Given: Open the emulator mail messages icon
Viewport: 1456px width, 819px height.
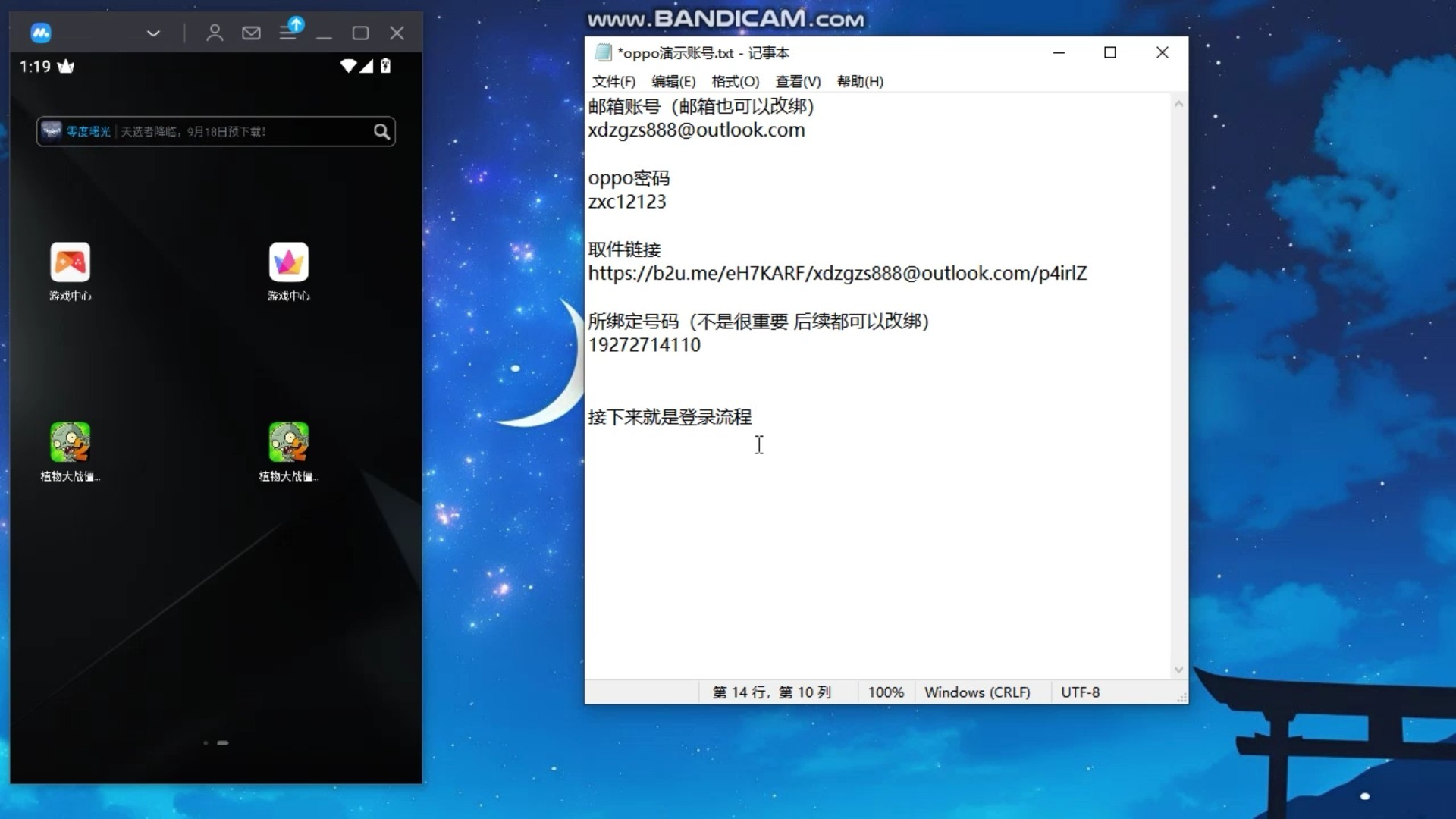Looking at the screenshot, I should tap(251, 33).
